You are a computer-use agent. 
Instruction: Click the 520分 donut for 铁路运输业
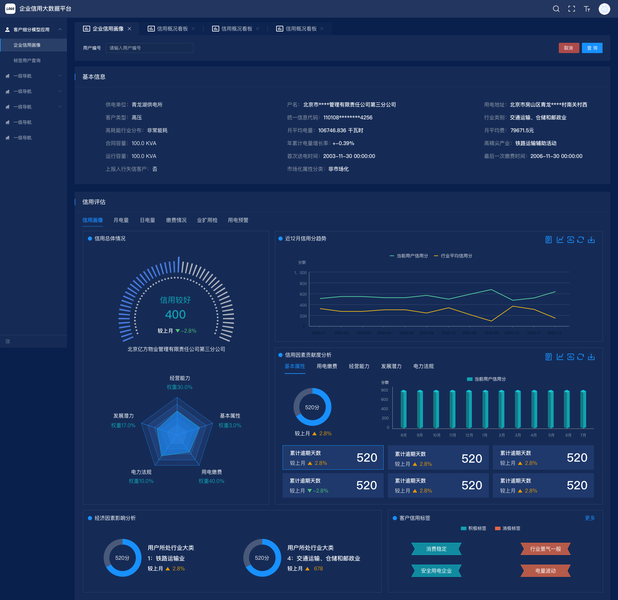coord(122,558)
